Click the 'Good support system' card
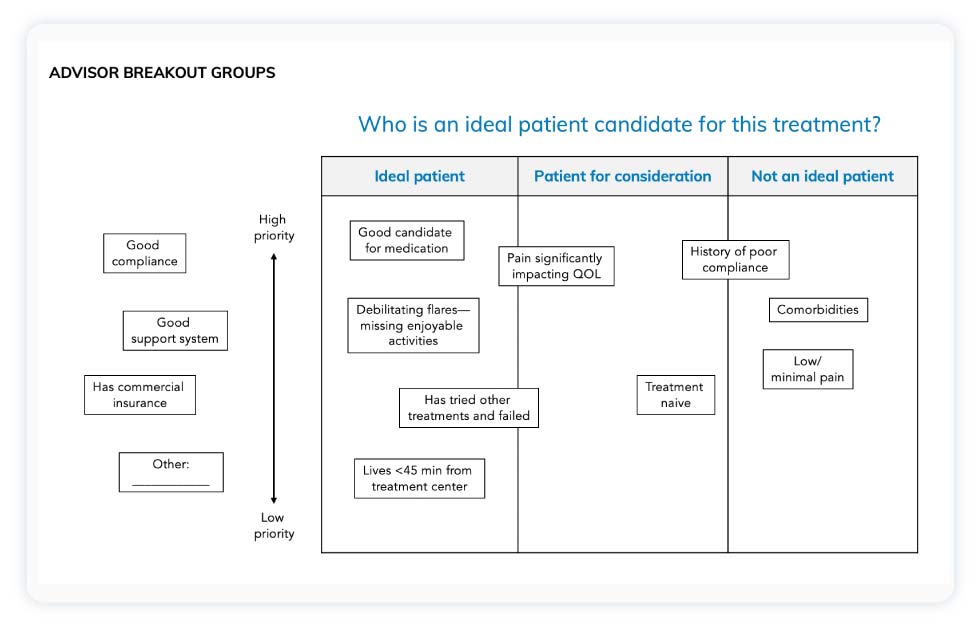 175,331
